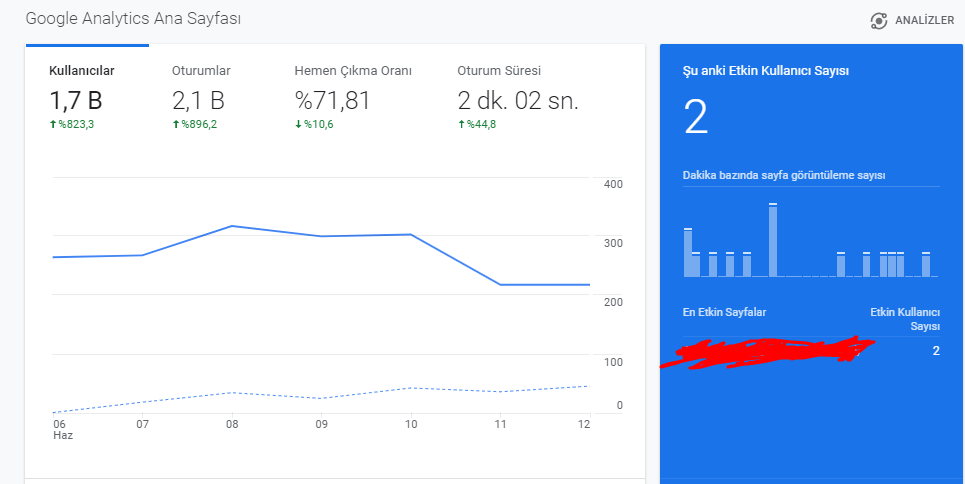This screenshot has height=484, width=965.
Task: Open the ANALİZLER button label
Action: (924, 21)
